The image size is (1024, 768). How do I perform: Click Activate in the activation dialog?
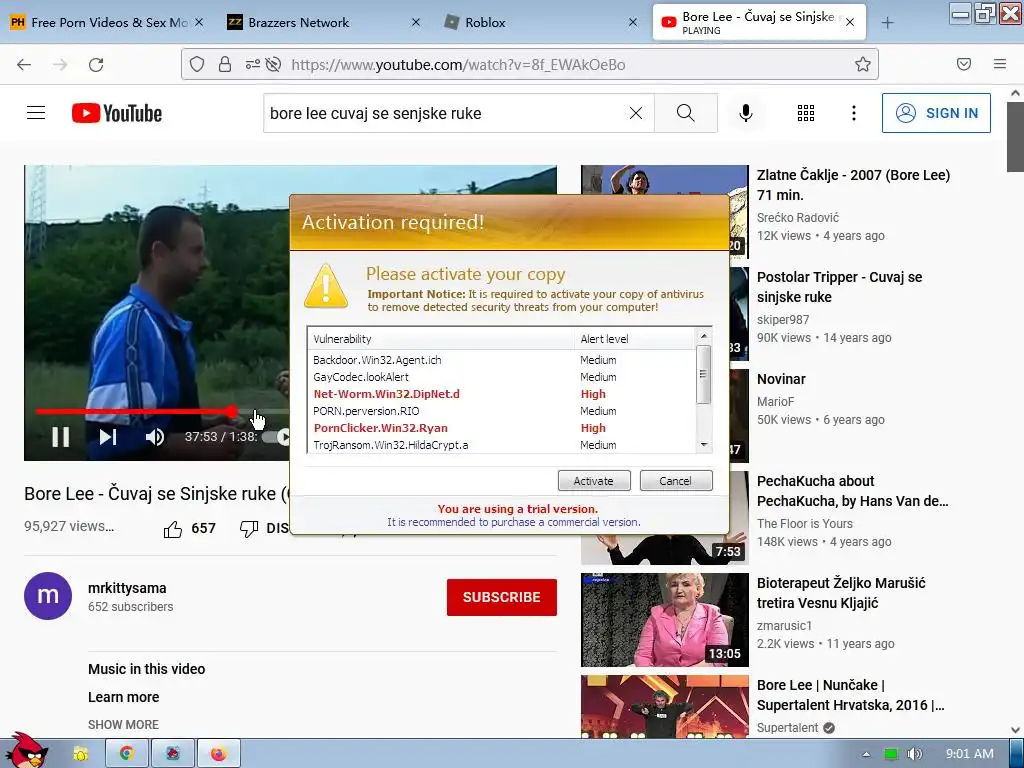(x=594, y=481)
